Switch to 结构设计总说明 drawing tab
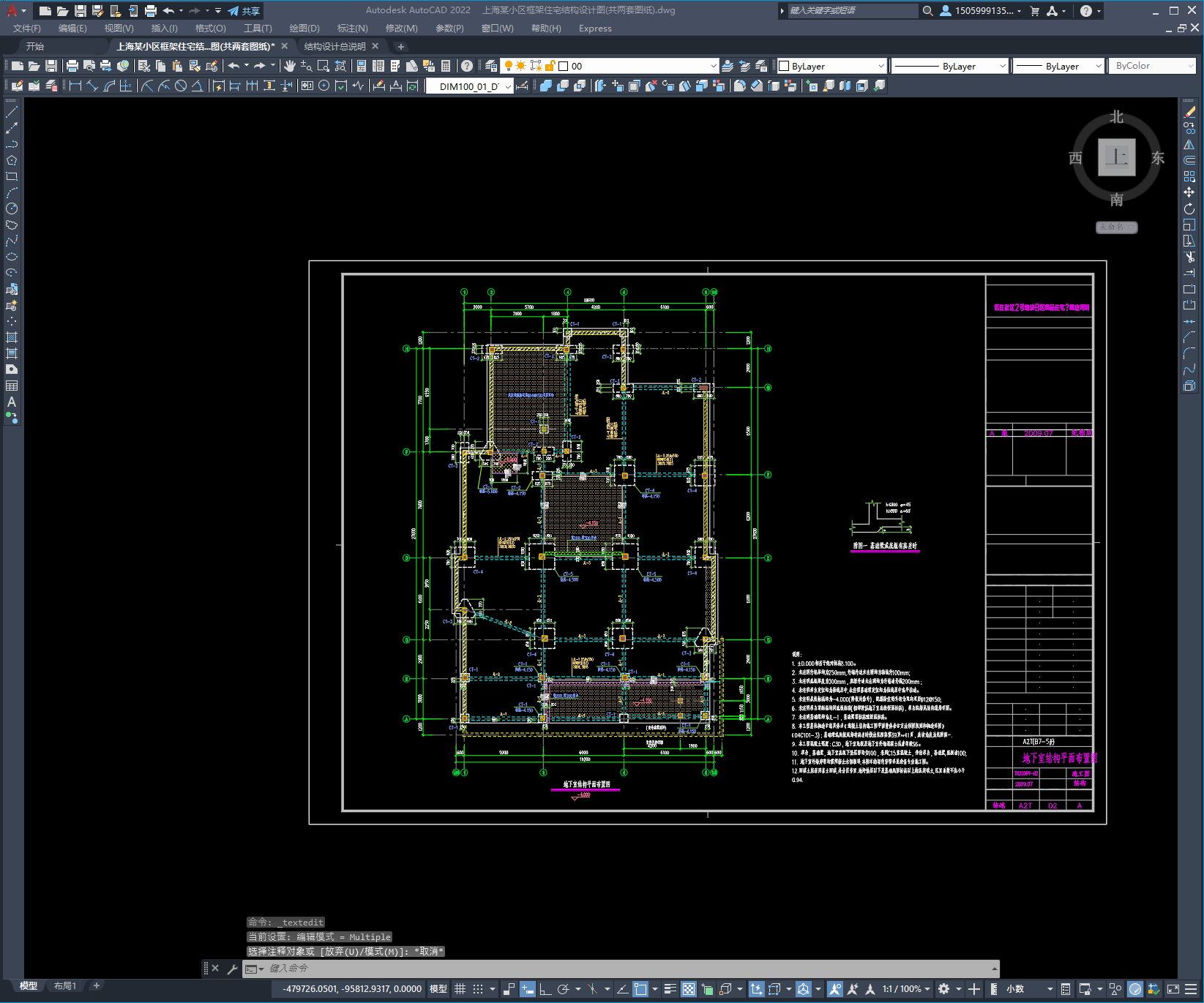The height and width of the screenshot is (1003, 1204). (x=335, y=46)
